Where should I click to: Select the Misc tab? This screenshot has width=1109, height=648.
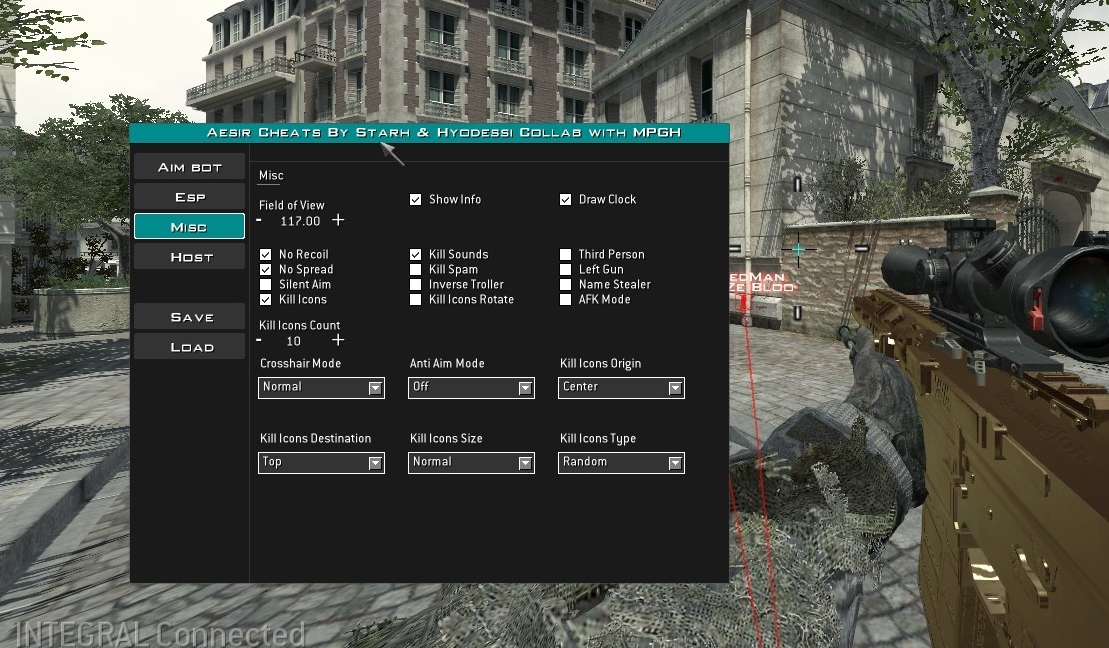point(190,226)
